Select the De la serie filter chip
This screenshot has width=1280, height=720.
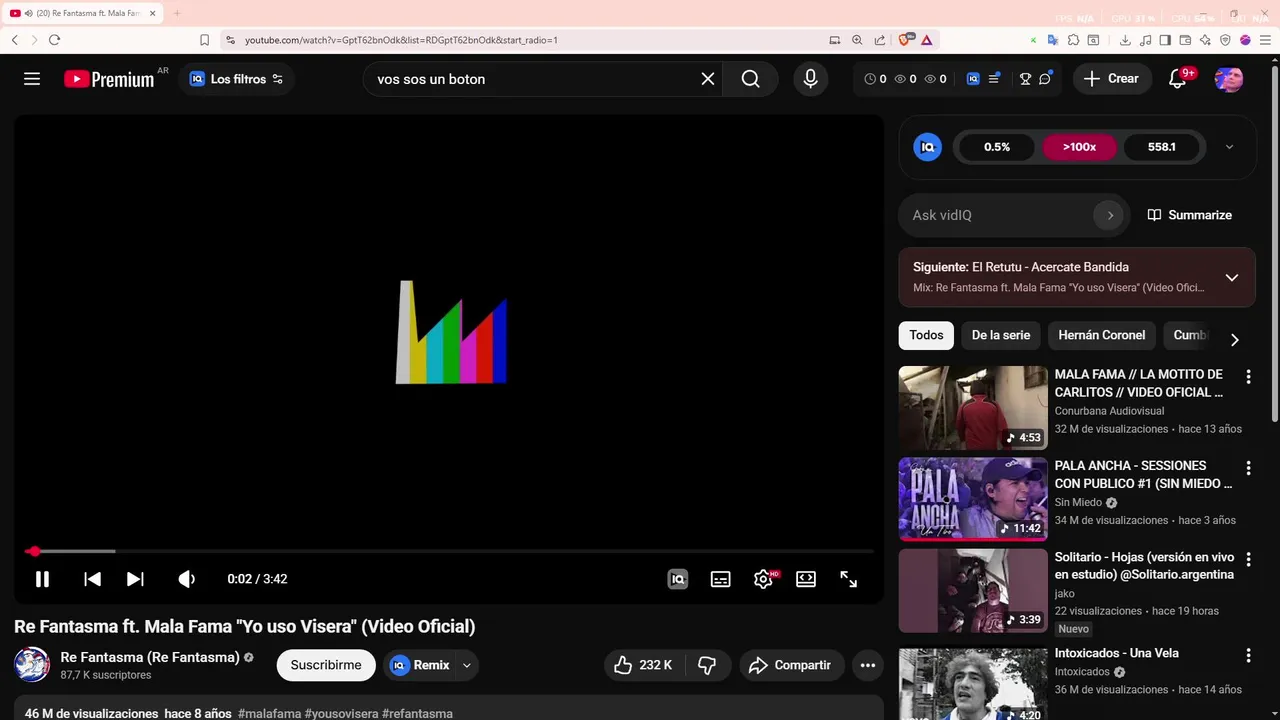coord(1001,335)
